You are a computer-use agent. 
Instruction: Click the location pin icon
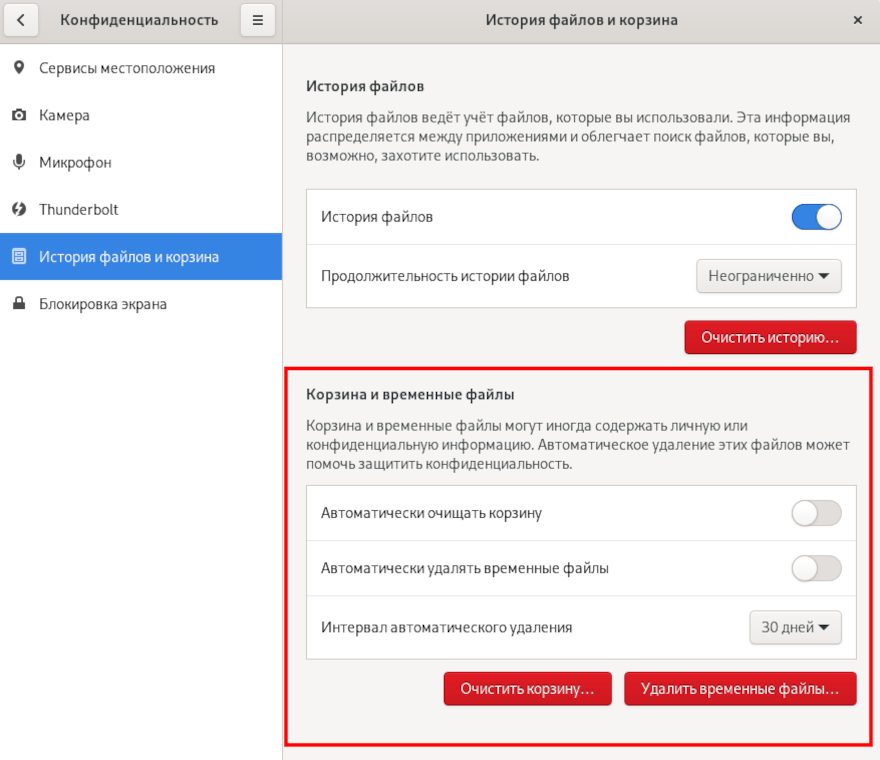[19, 68]
